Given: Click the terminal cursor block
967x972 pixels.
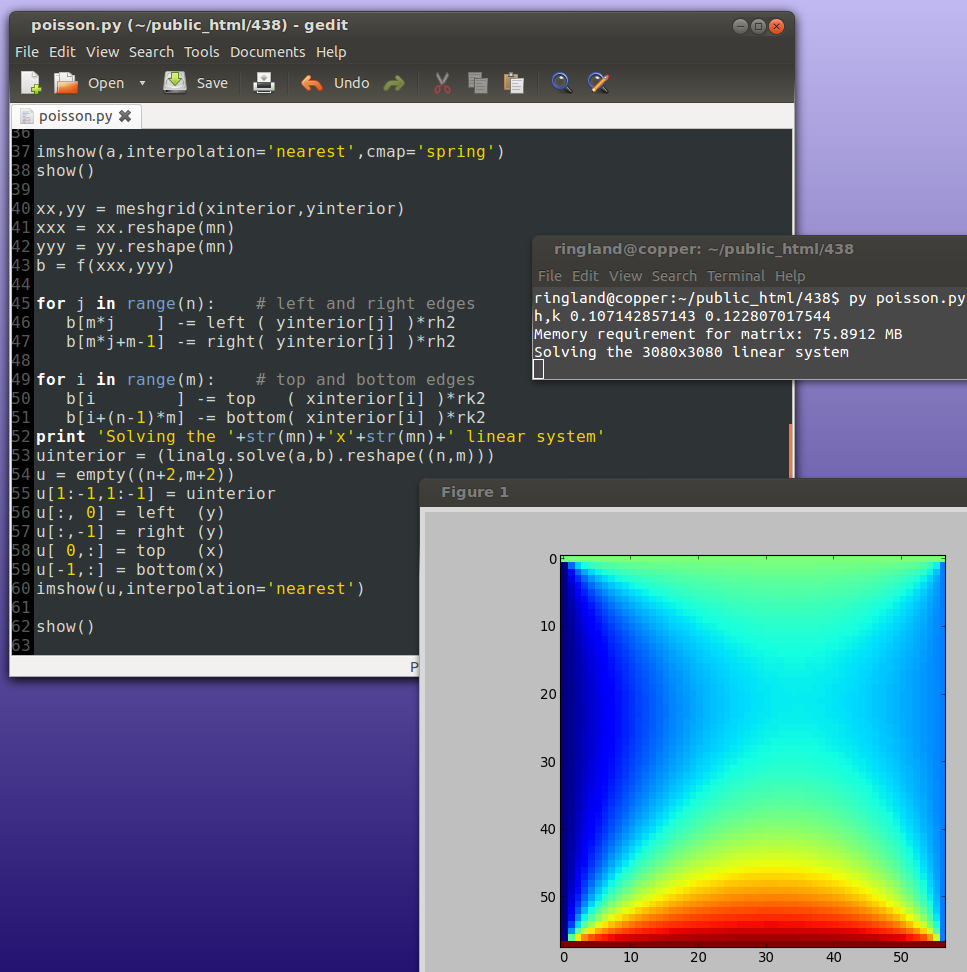Looking at the screenshot, I should (538, 369).
